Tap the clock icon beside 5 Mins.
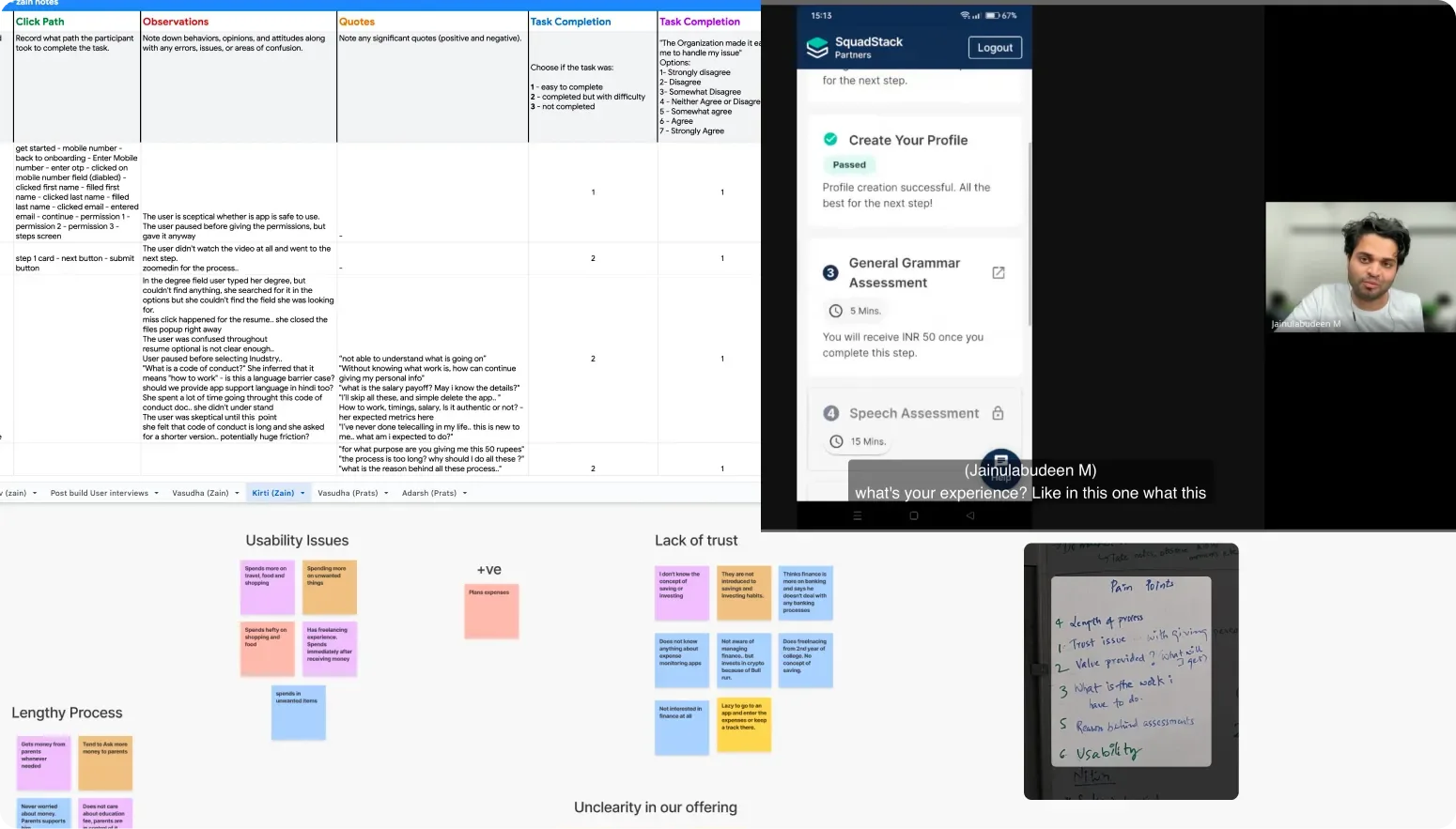 point(835,311)
